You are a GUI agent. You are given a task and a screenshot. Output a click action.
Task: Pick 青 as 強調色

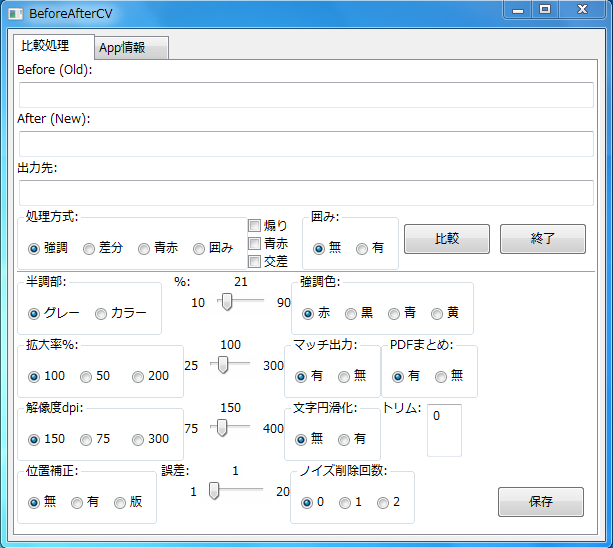[x=402, y=313]
